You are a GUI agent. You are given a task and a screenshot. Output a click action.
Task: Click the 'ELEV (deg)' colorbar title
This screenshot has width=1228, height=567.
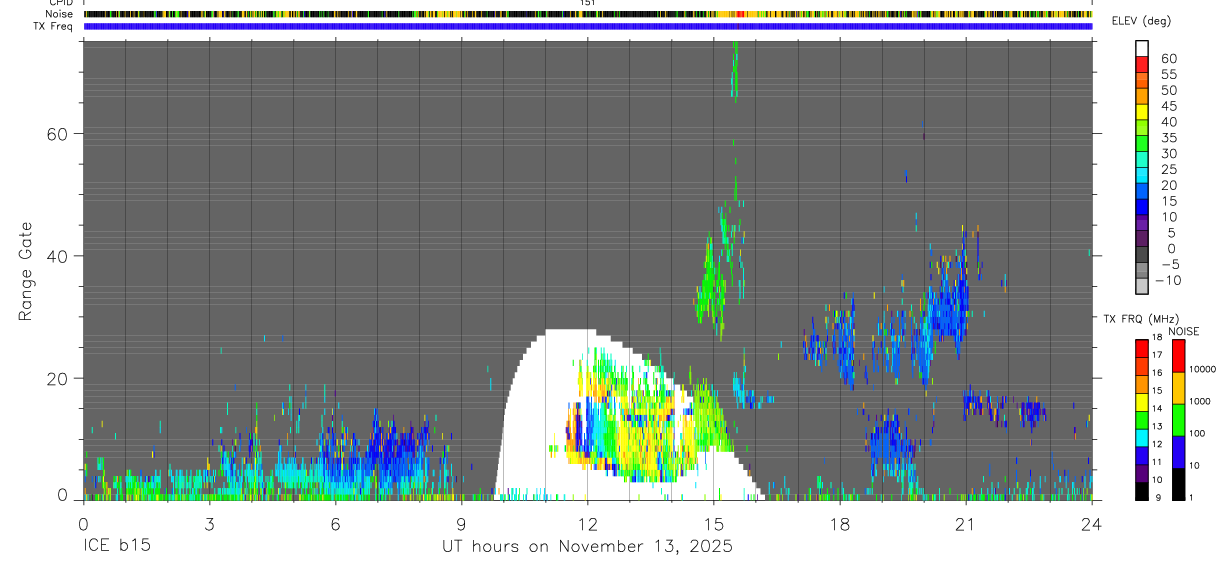point(1141,21)
